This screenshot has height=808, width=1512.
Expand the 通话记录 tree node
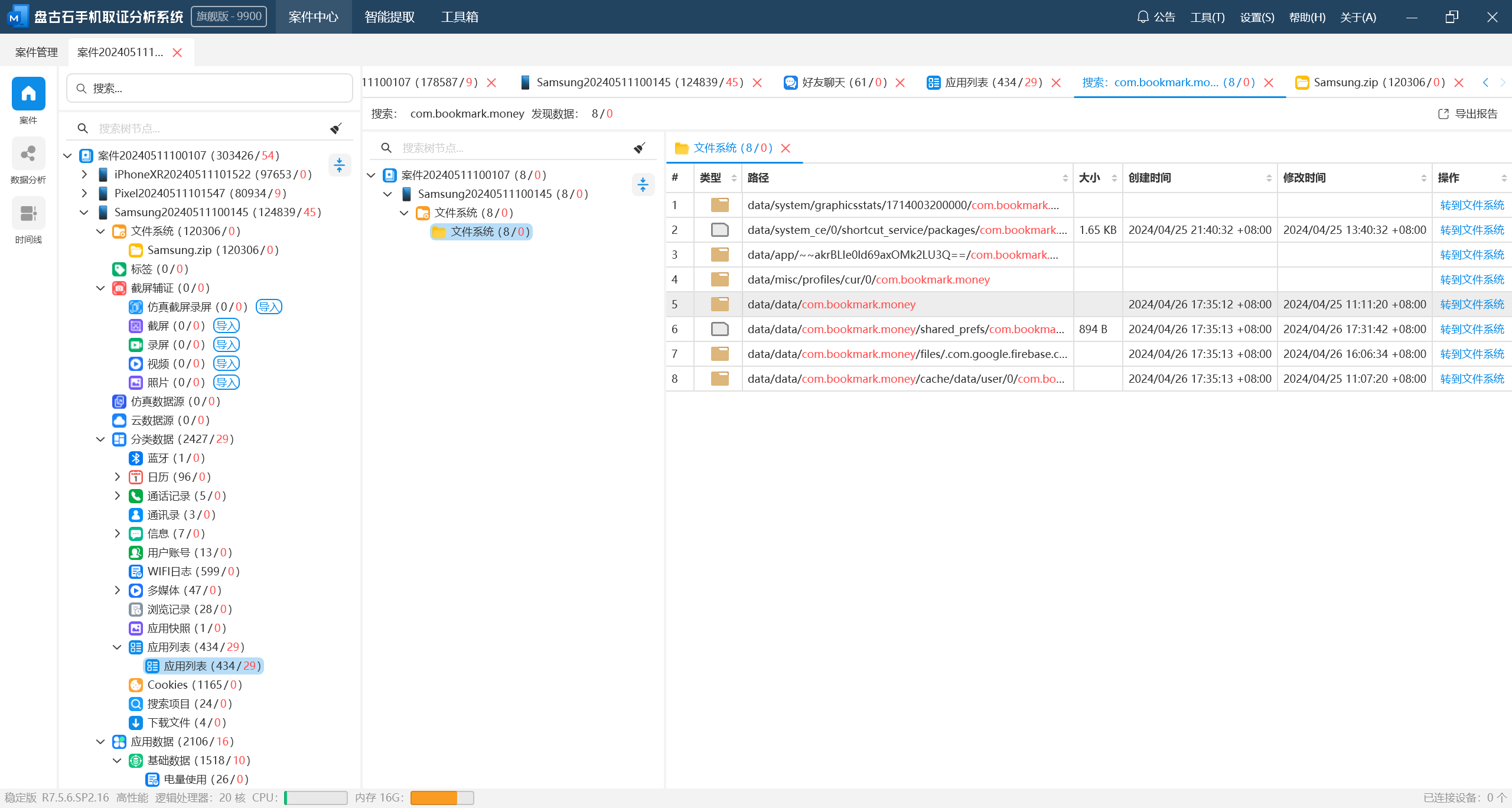117,496
